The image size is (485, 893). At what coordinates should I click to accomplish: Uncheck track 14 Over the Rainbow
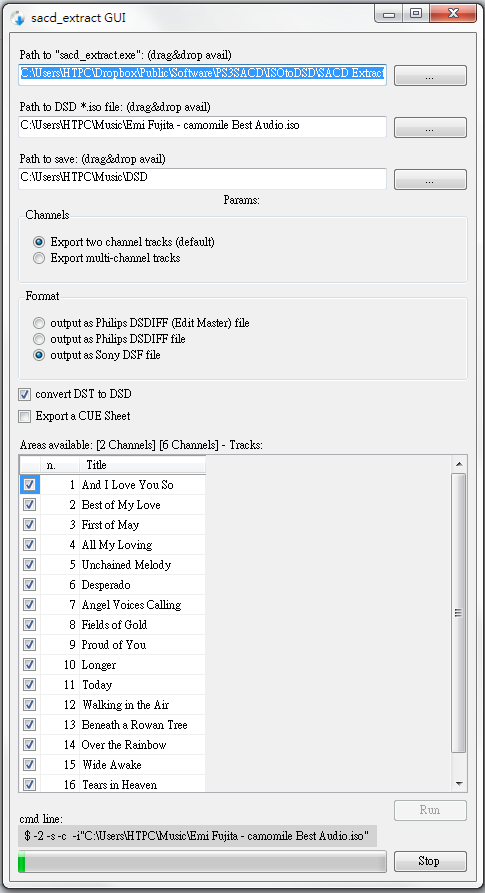(30, 744)
